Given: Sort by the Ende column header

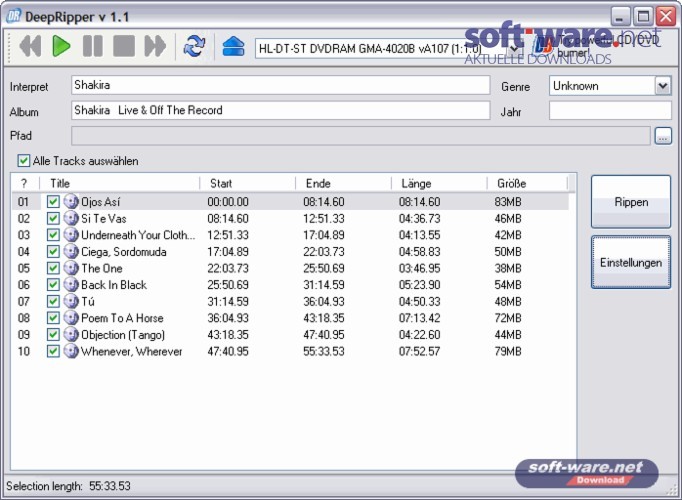Looking at the screenshot, I should [x=343, y=183].
